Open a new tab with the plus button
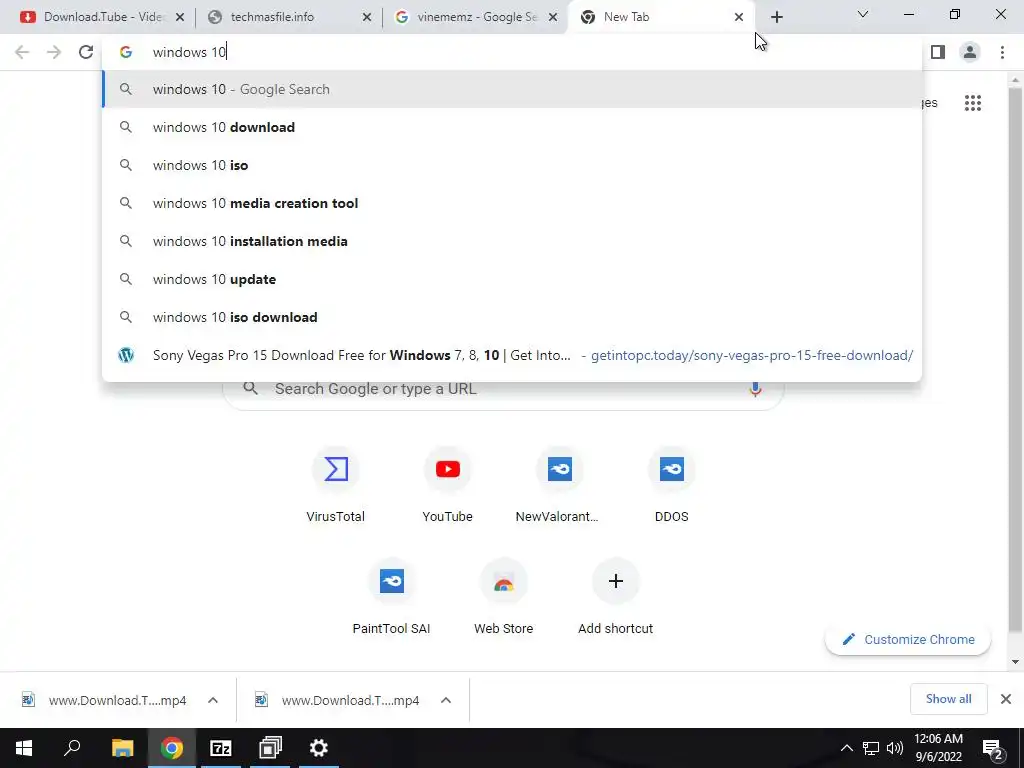This screenshot has height=768, width=1024. pyautogui.click(x=776, y=17)
